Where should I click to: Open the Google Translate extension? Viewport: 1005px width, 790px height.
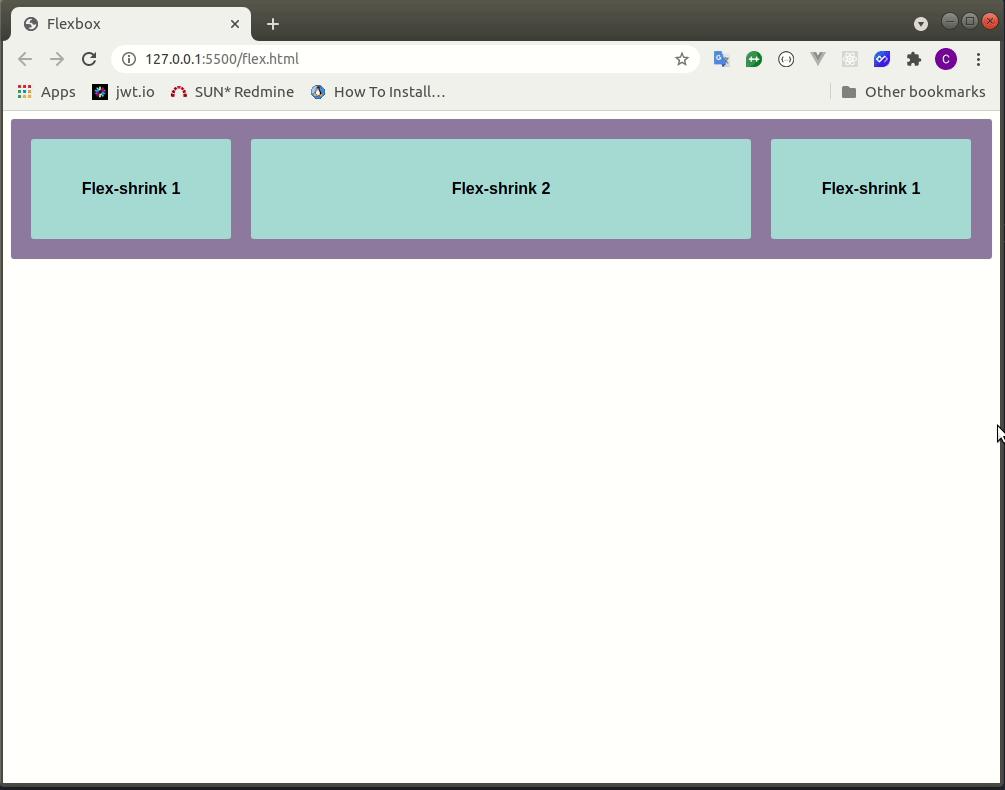pos(721,59)
